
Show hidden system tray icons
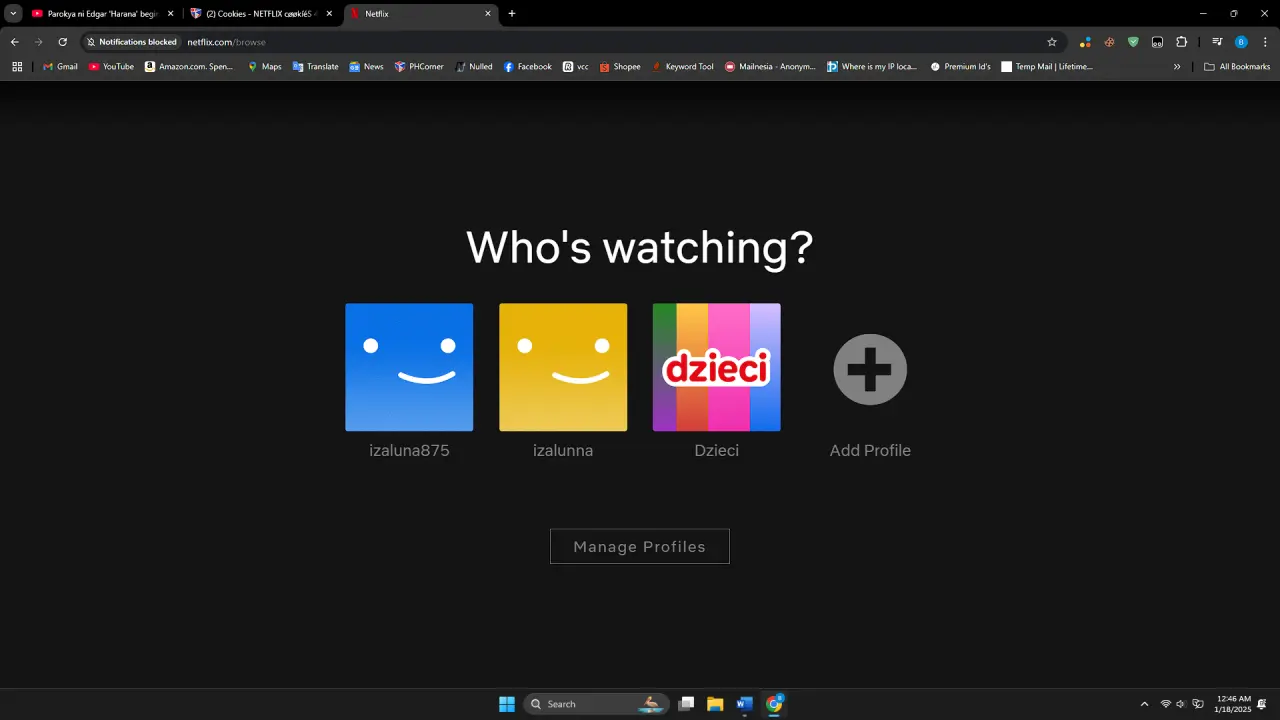coord(1145,704)
